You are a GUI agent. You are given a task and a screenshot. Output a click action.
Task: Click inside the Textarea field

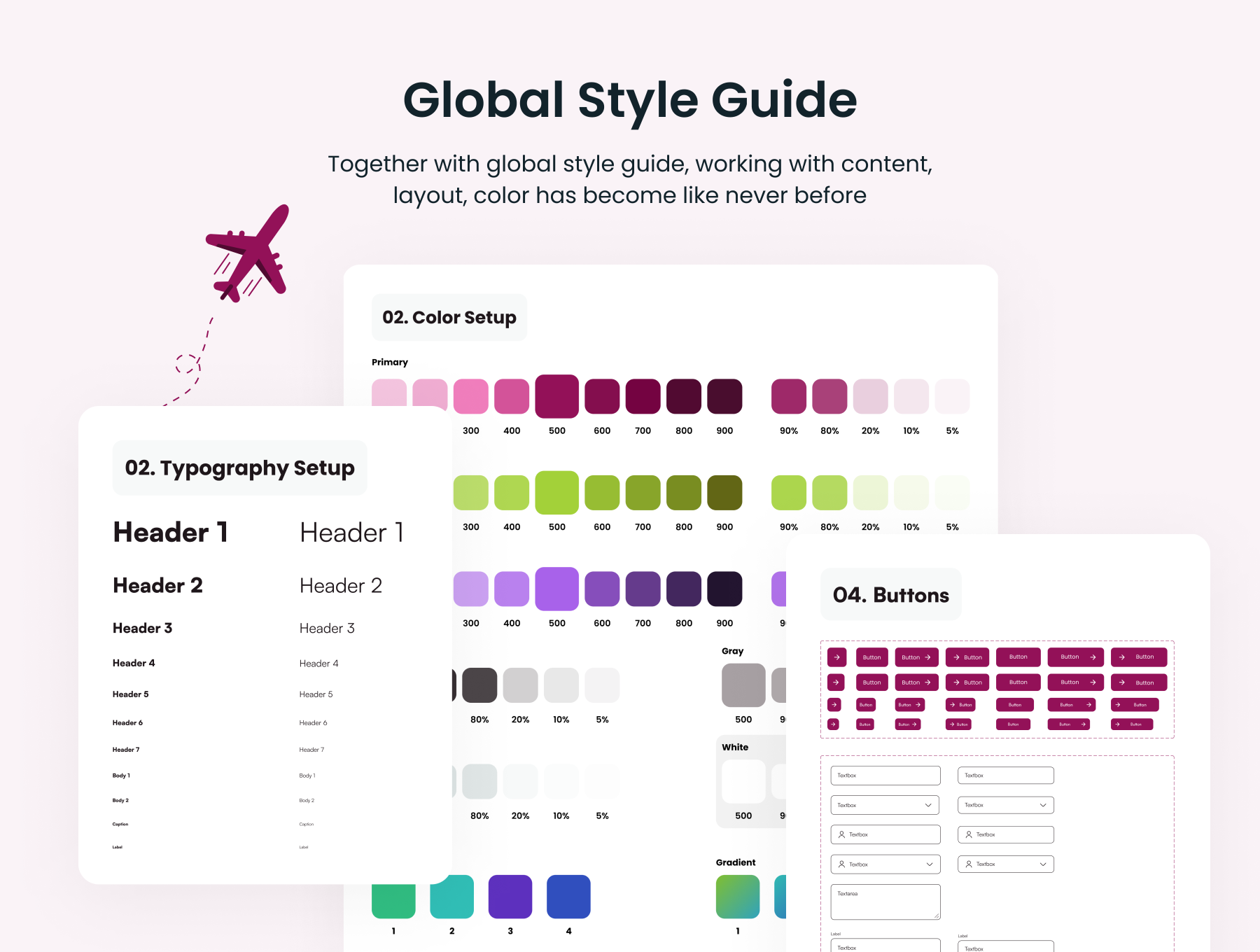pyautogui.click(x=885, y=903)
